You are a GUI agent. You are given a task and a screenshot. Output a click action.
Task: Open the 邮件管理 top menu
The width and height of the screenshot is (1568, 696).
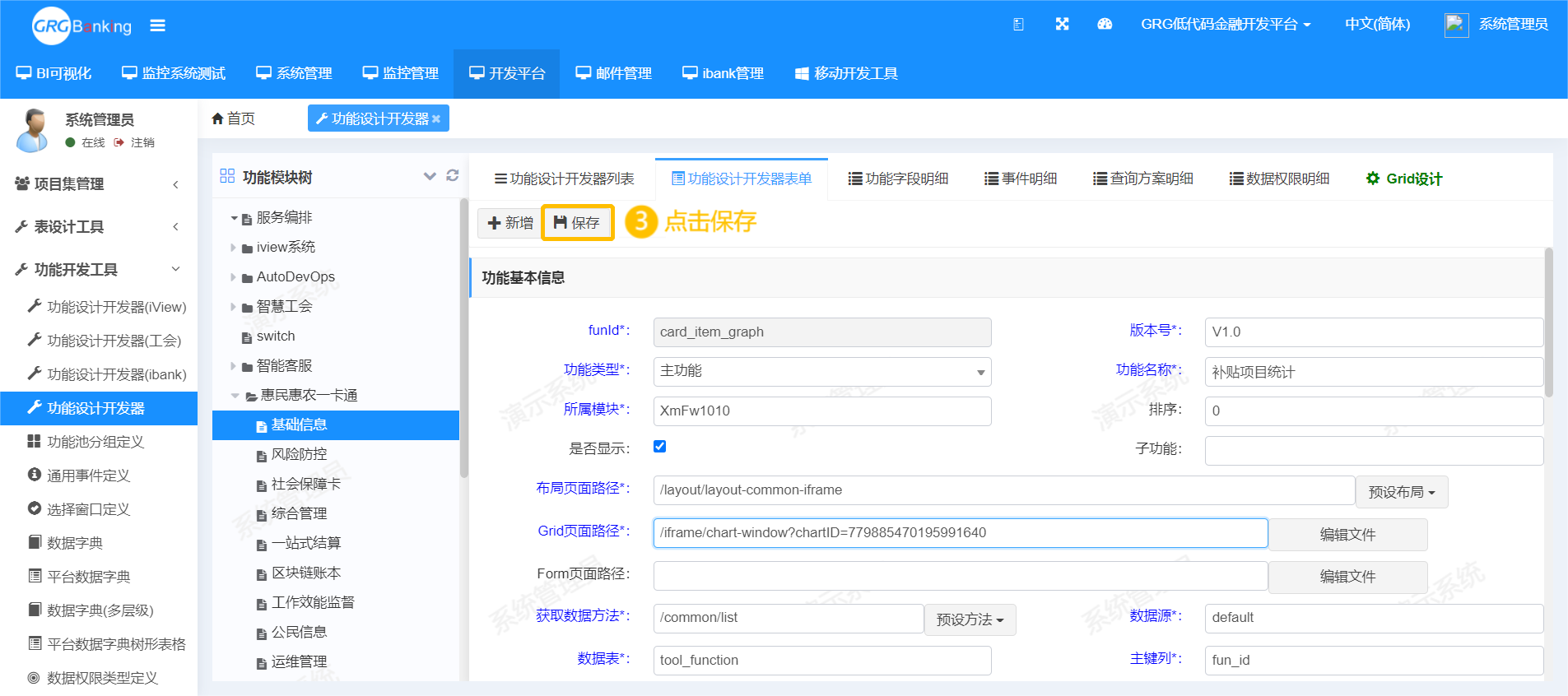[x=614, y=73]
